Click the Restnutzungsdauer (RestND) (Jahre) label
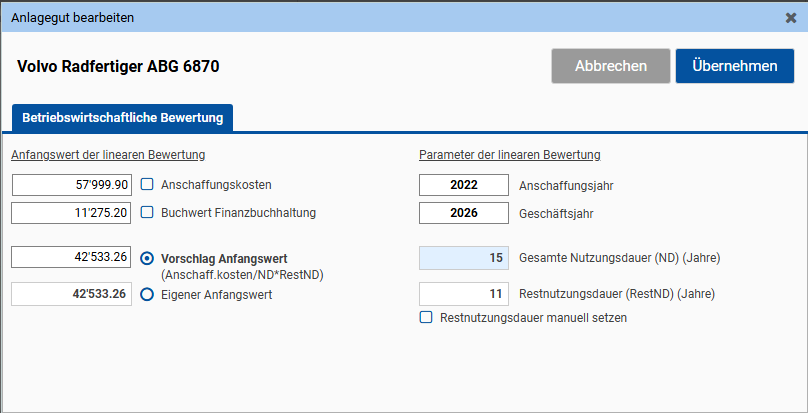Viewport: 808px width, 413px height. point(617,294)
